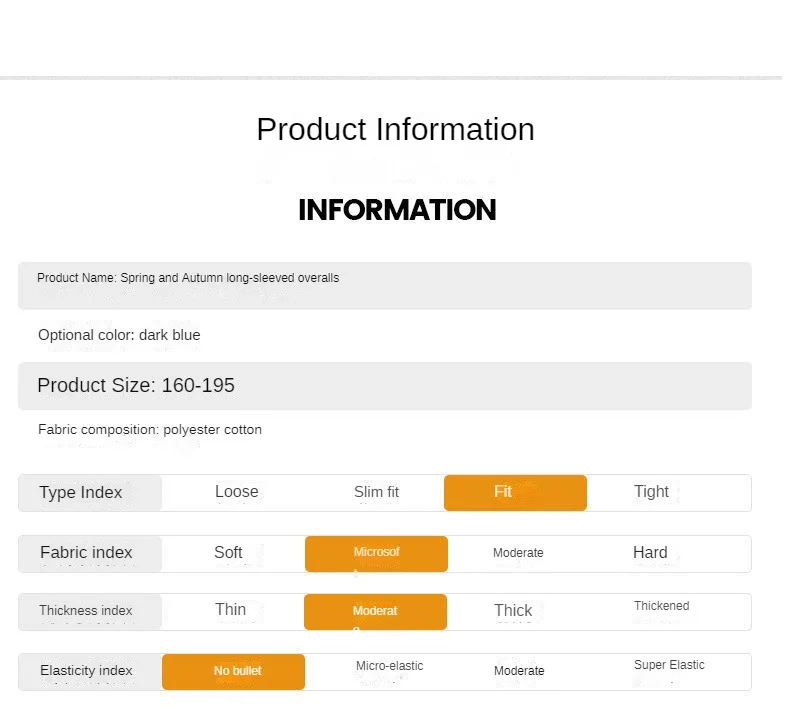This screenshot has width=790, height=717.
Task: Select the Loose option in Type Index
Action: (236, 492)
